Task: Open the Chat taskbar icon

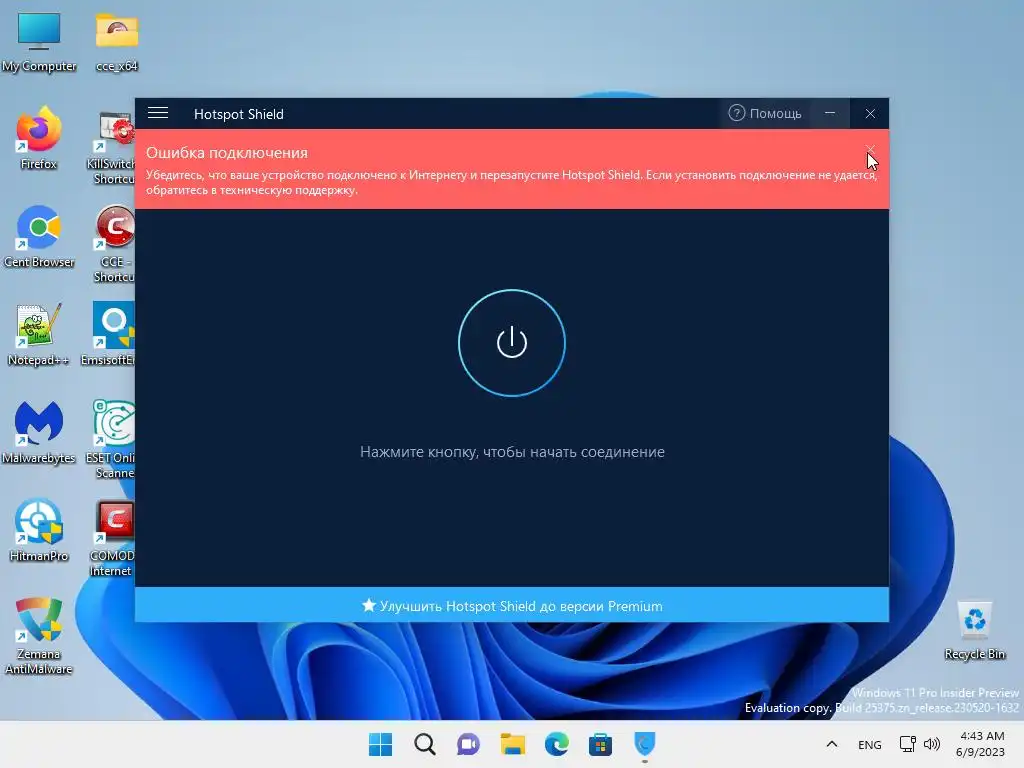Action: (468, 744)
